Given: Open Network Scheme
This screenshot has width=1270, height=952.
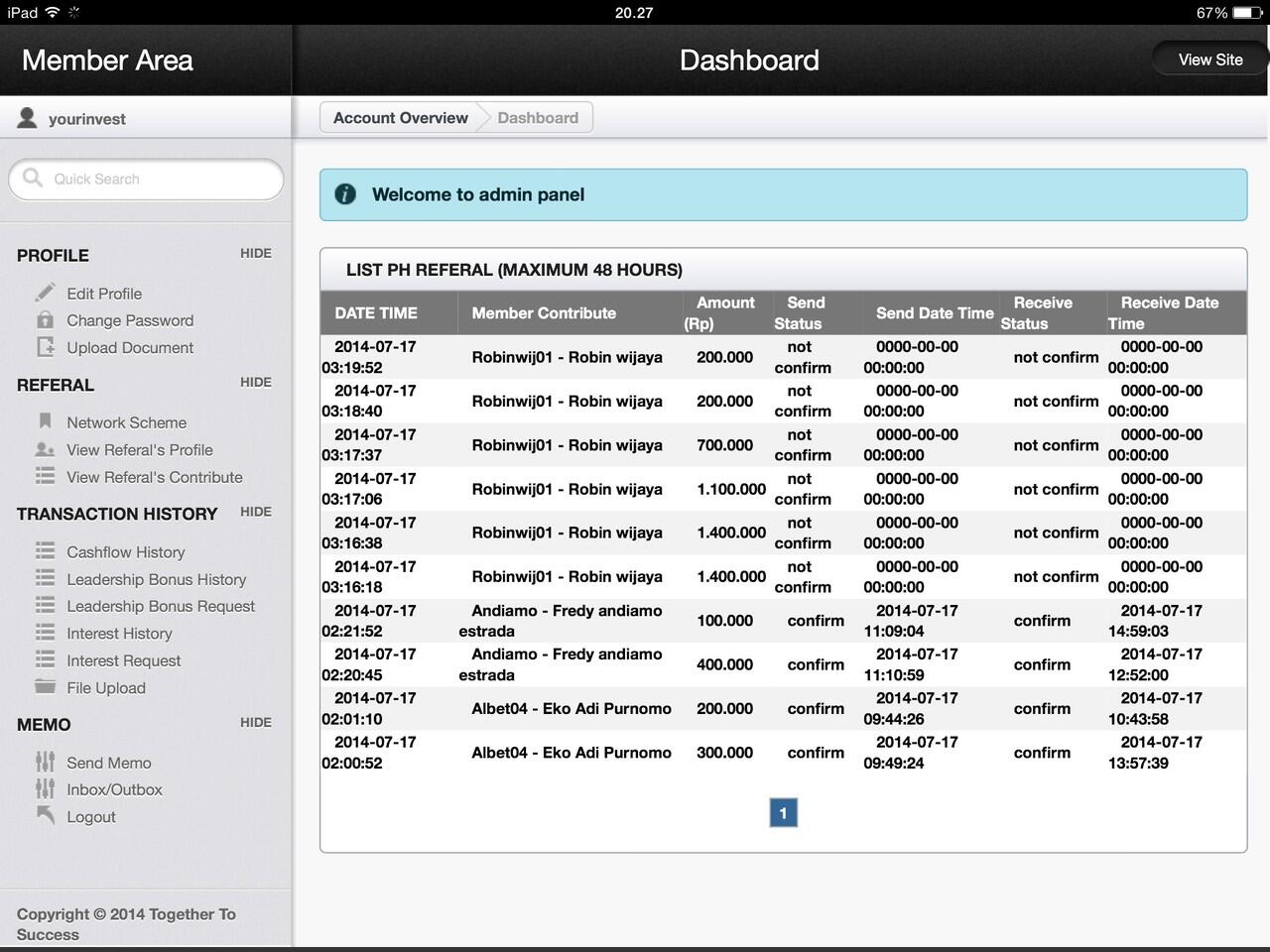Looking at the screenshot, I should point(126,422).
